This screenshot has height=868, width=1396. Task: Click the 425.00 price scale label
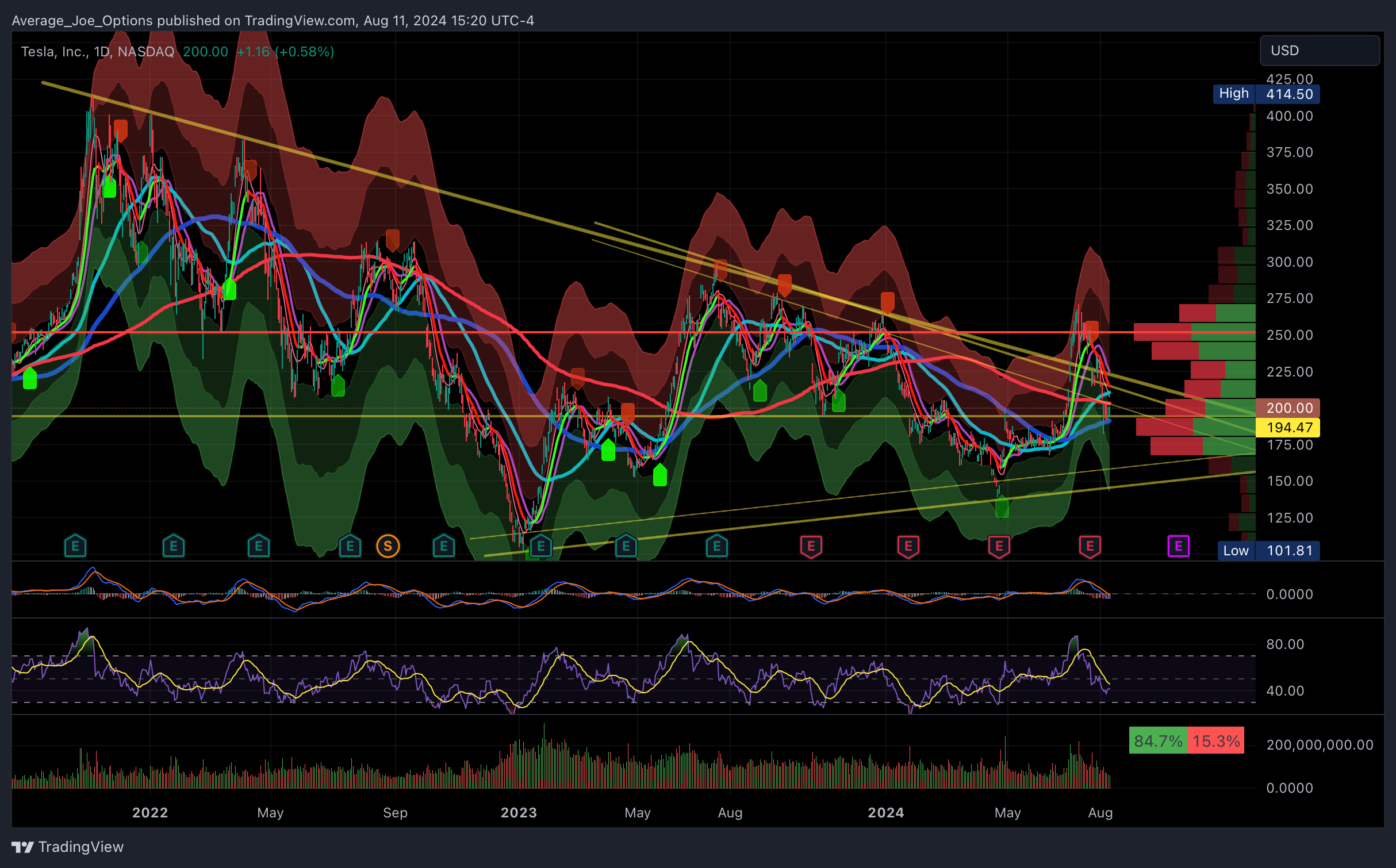click(1290, 79)
